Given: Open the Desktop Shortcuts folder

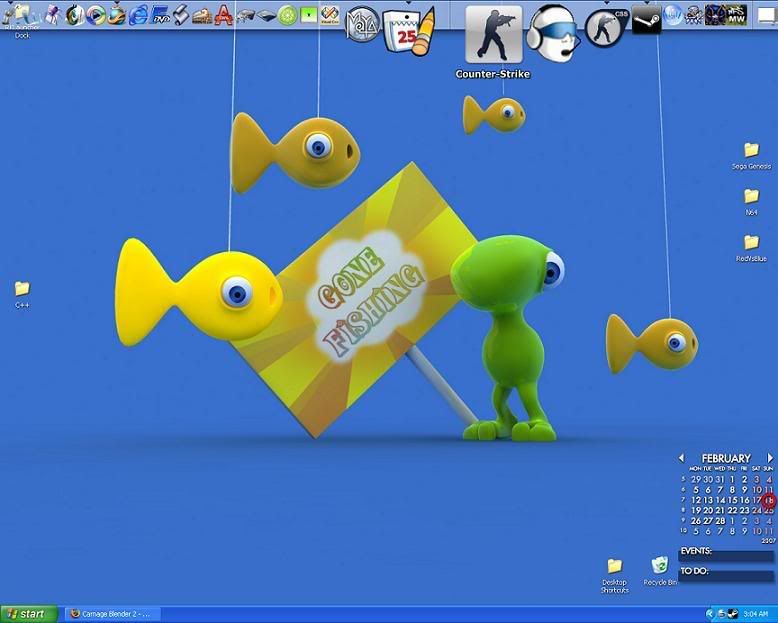Looking at the screenshot, I should [615, 575].
